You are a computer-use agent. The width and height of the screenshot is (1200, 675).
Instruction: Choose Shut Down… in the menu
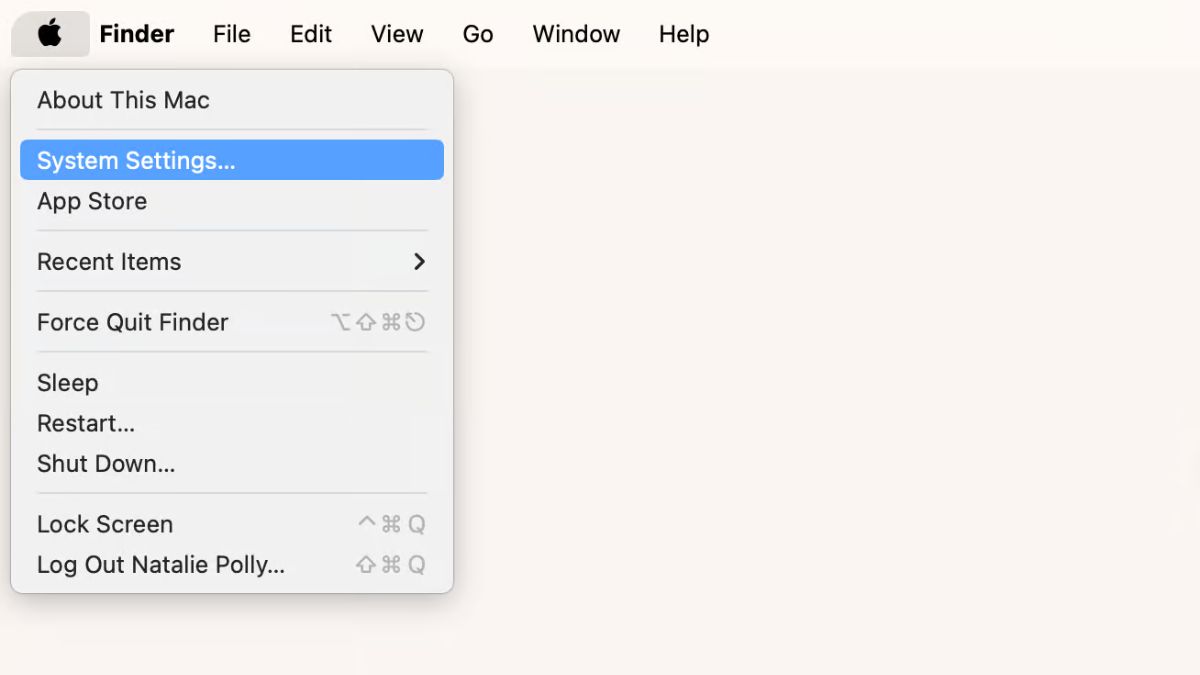tap(232, 464)
